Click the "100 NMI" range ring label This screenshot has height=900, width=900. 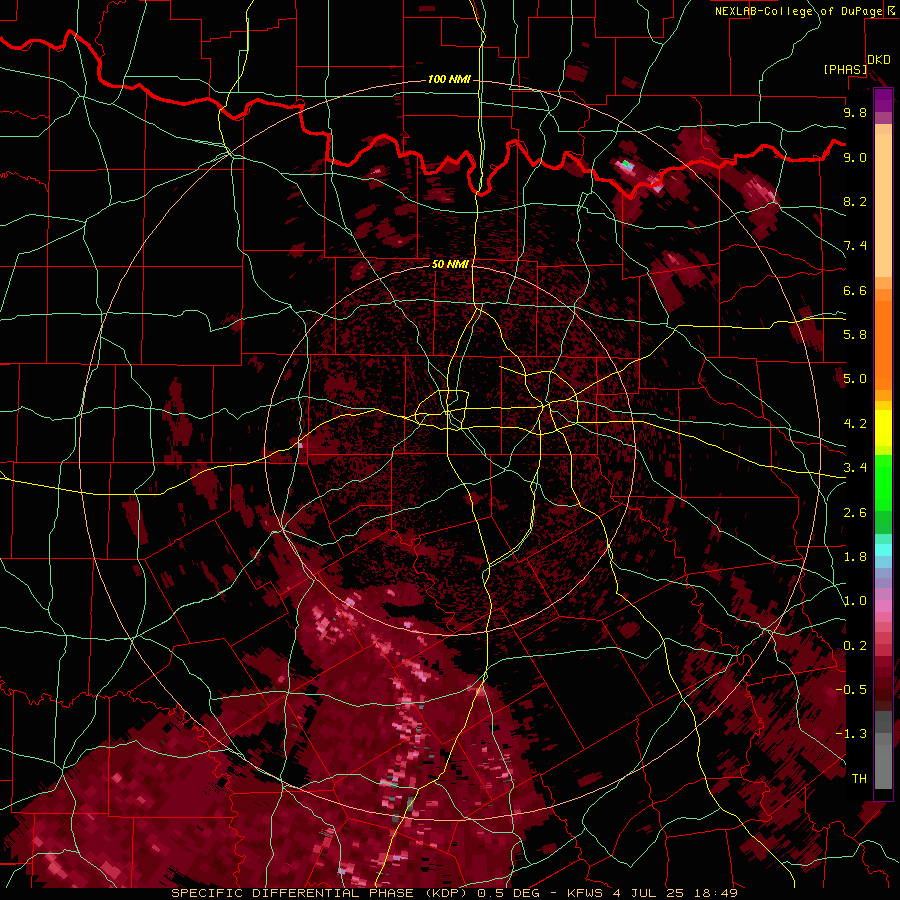click(x=449, y=79)
